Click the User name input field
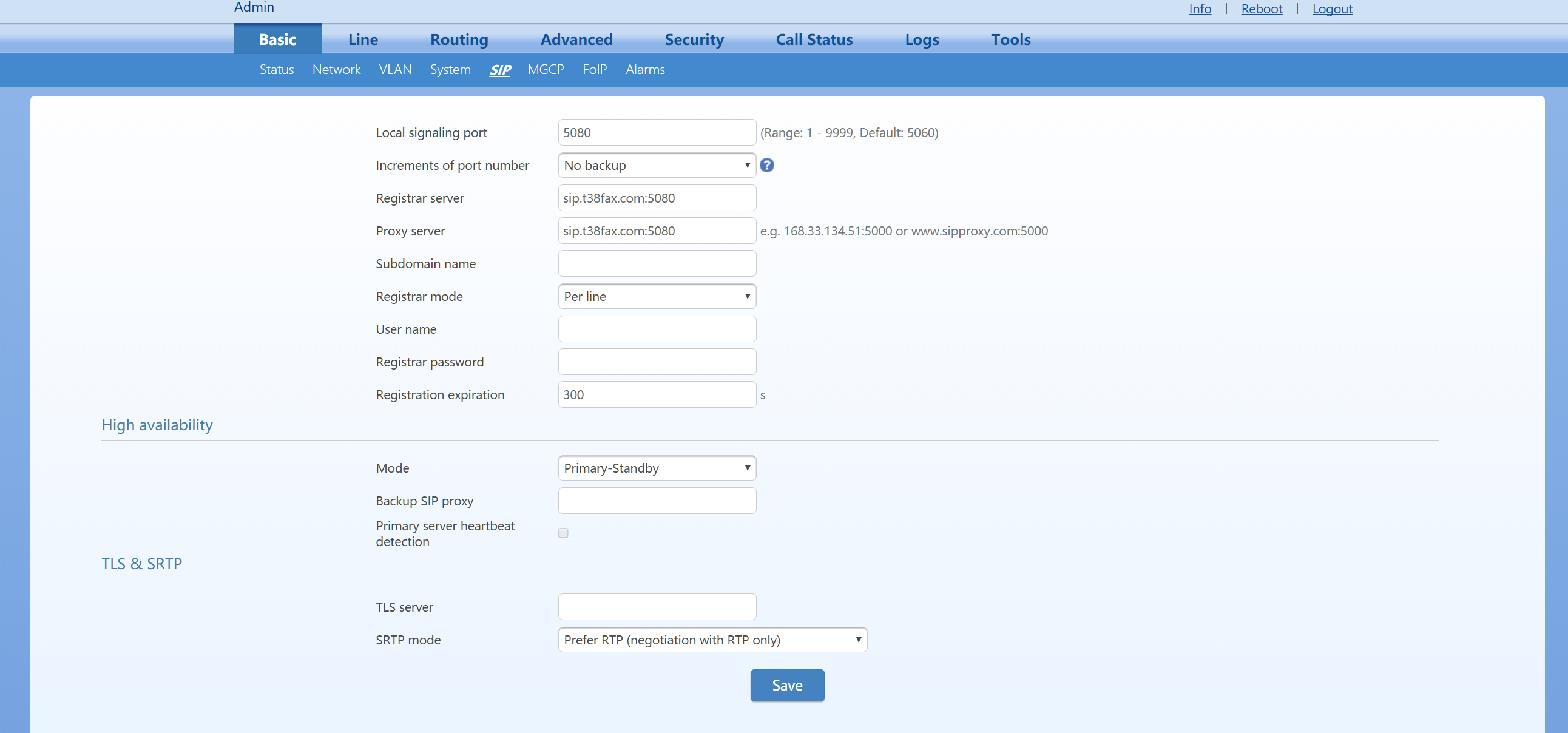This screenshot has width=1568, height=733. 657,329
